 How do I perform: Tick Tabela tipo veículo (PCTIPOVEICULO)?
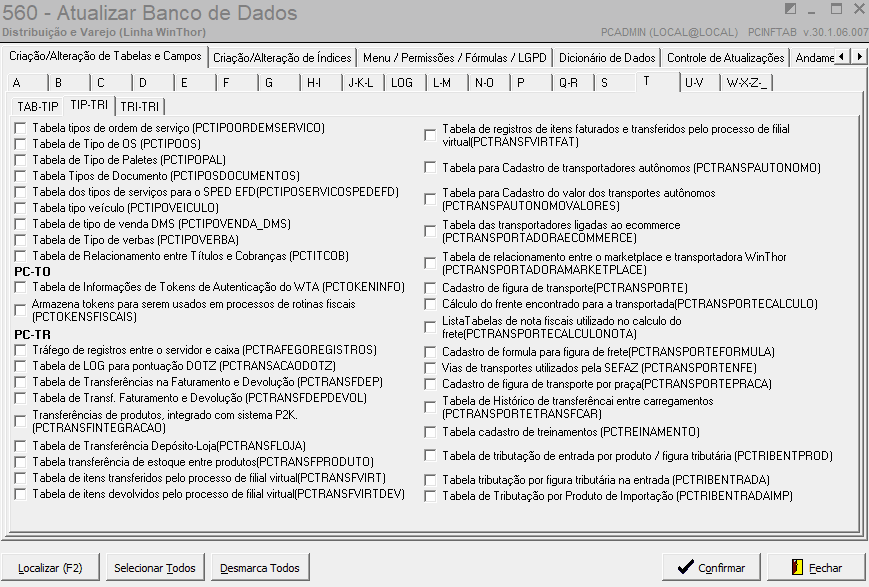(21, 208)
